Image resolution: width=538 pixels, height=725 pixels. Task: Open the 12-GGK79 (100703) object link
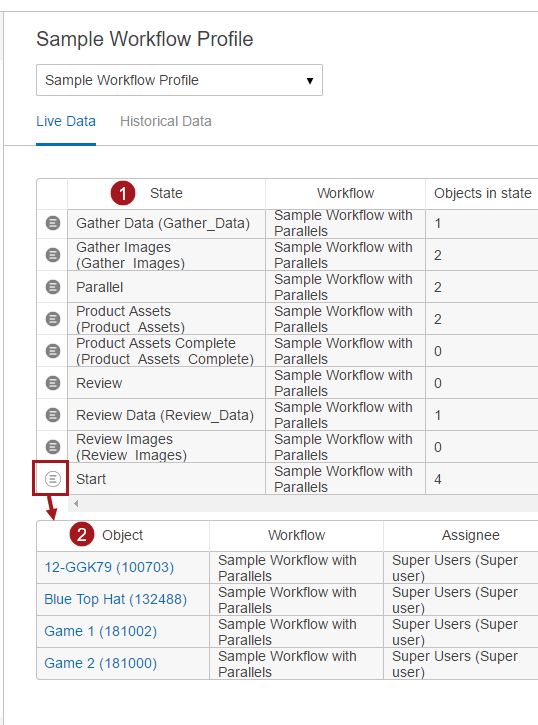(x=109, y=567)
